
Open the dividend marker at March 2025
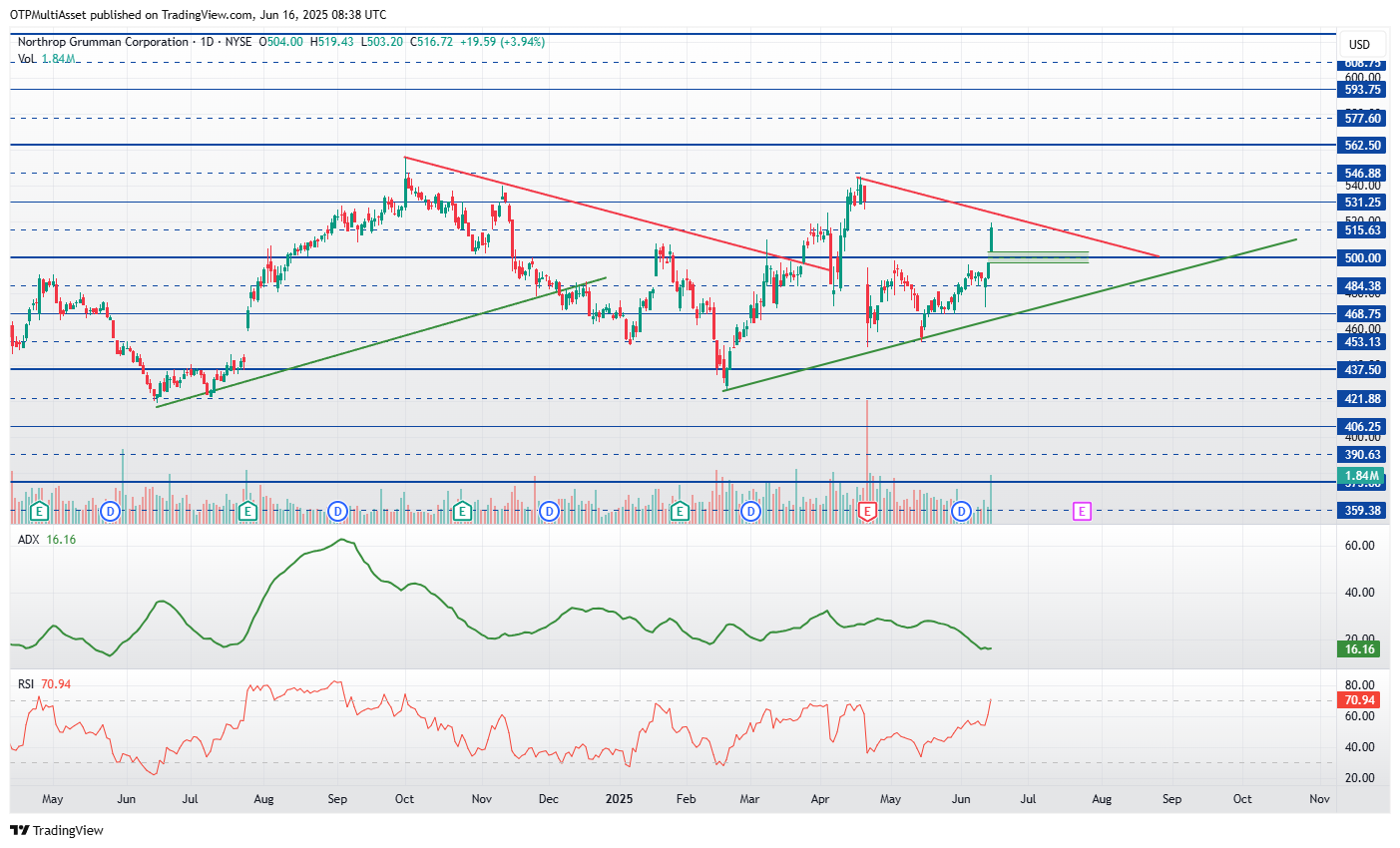751,512
